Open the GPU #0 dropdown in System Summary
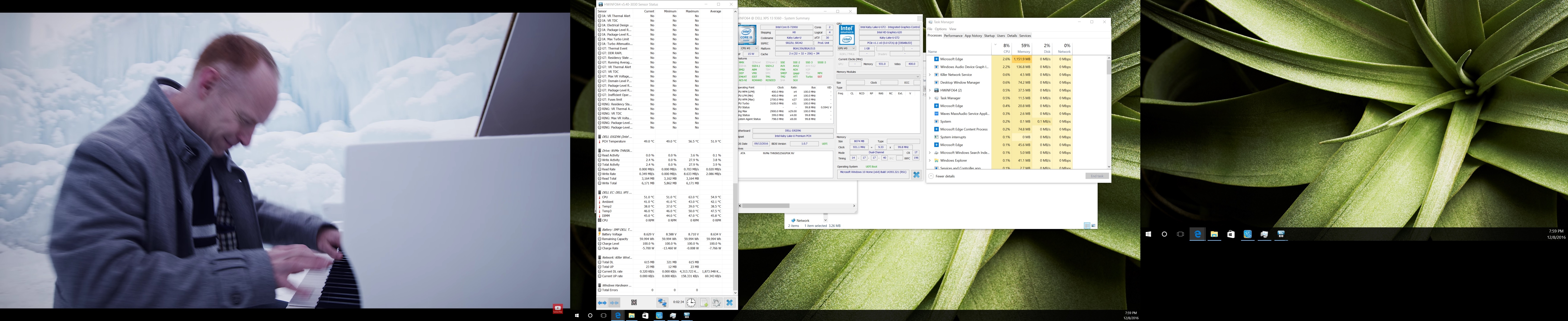The height and width of the screenshot is (321, 1568). point(847,48)
